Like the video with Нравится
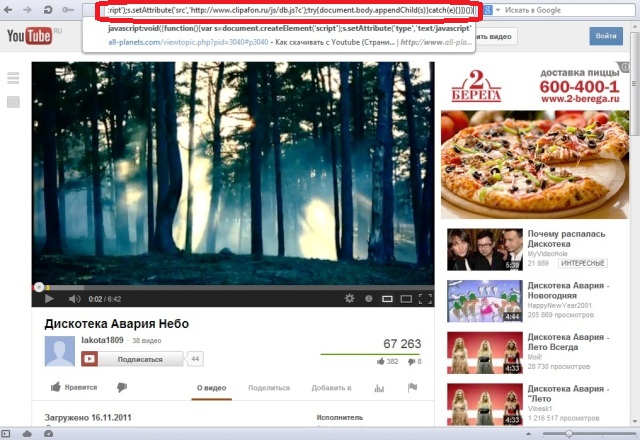 pos(74,387)
